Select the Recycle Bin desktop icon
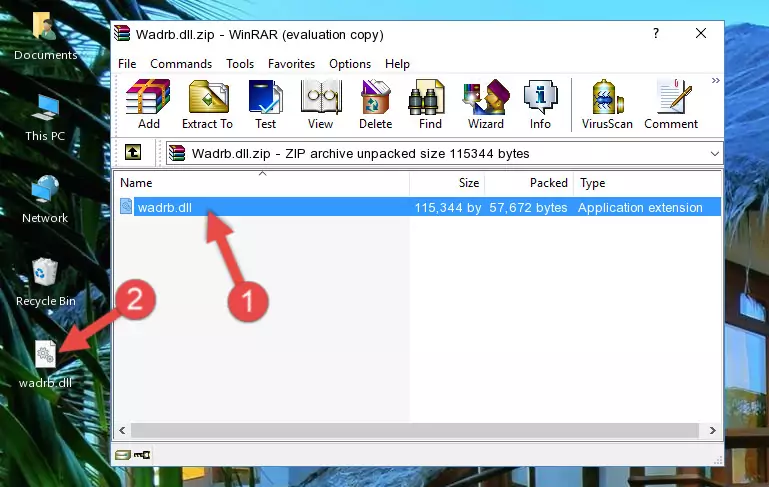Image resolution: width=769 pixels, height=487 pixels. [46, 283]
